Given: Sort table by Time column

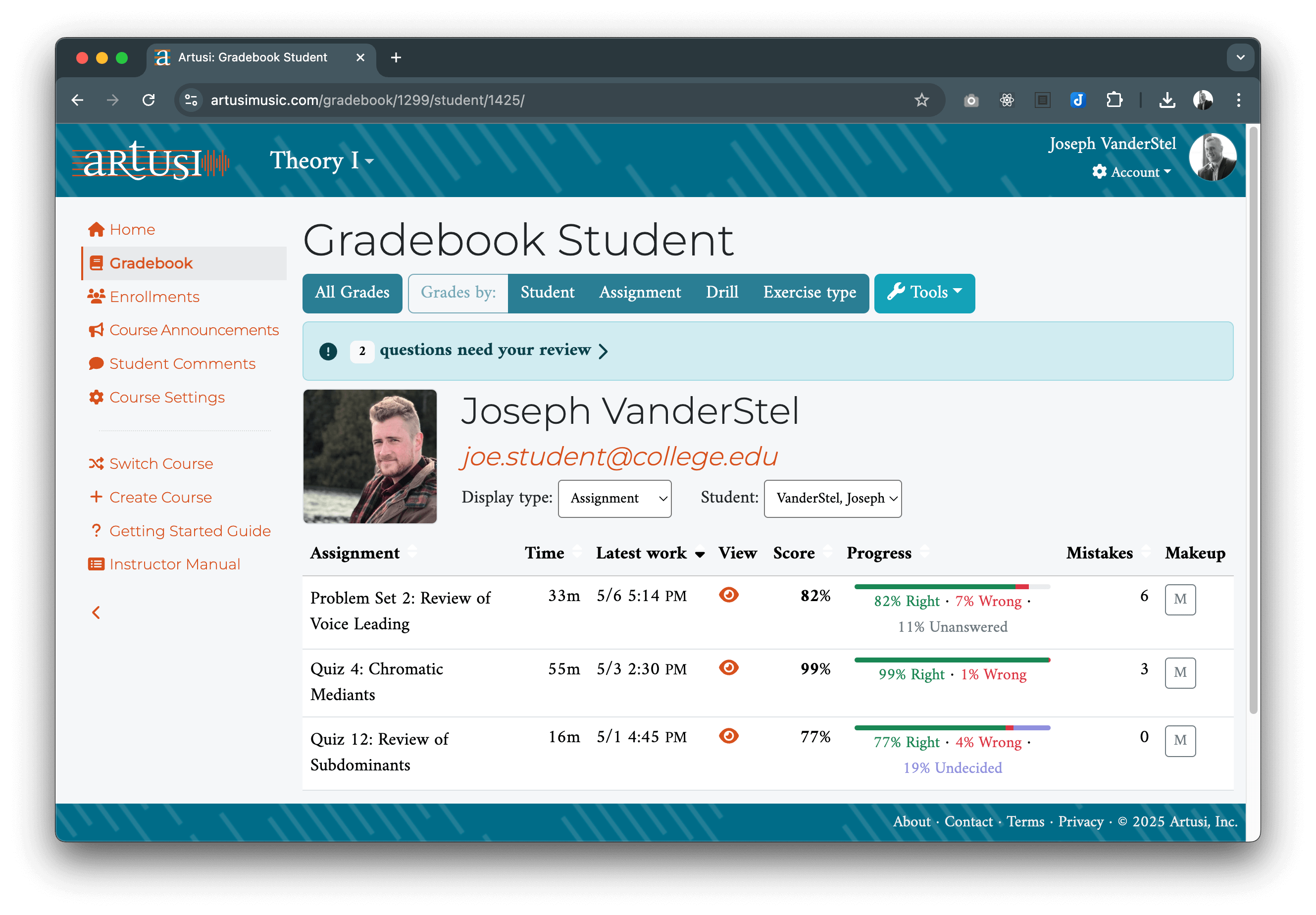Looking at the screenshot, I should [x=554, y=553].
